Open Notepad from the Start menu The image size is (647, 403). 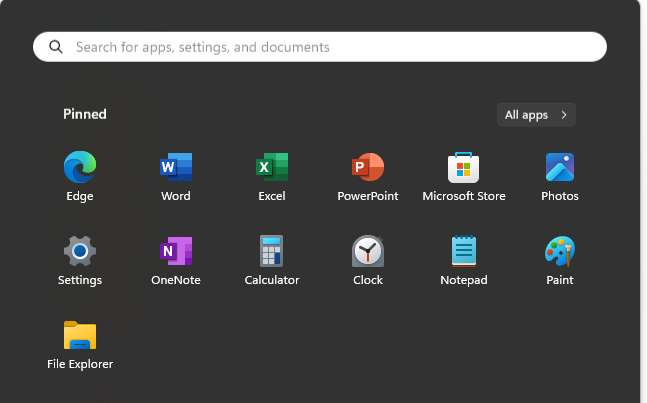(464, 251)
